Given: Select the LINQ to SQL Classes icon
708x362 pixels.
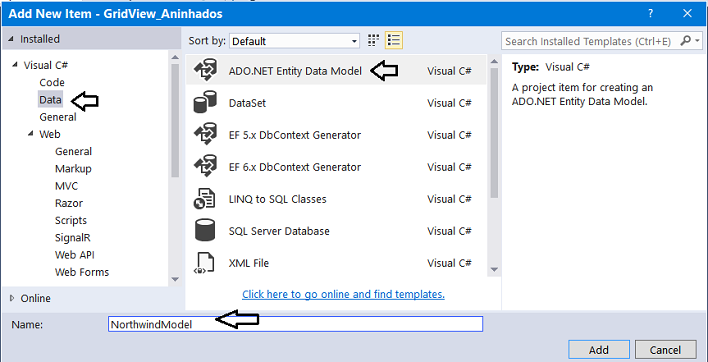Looking at the screenshot, I should (x=205, y=199).
